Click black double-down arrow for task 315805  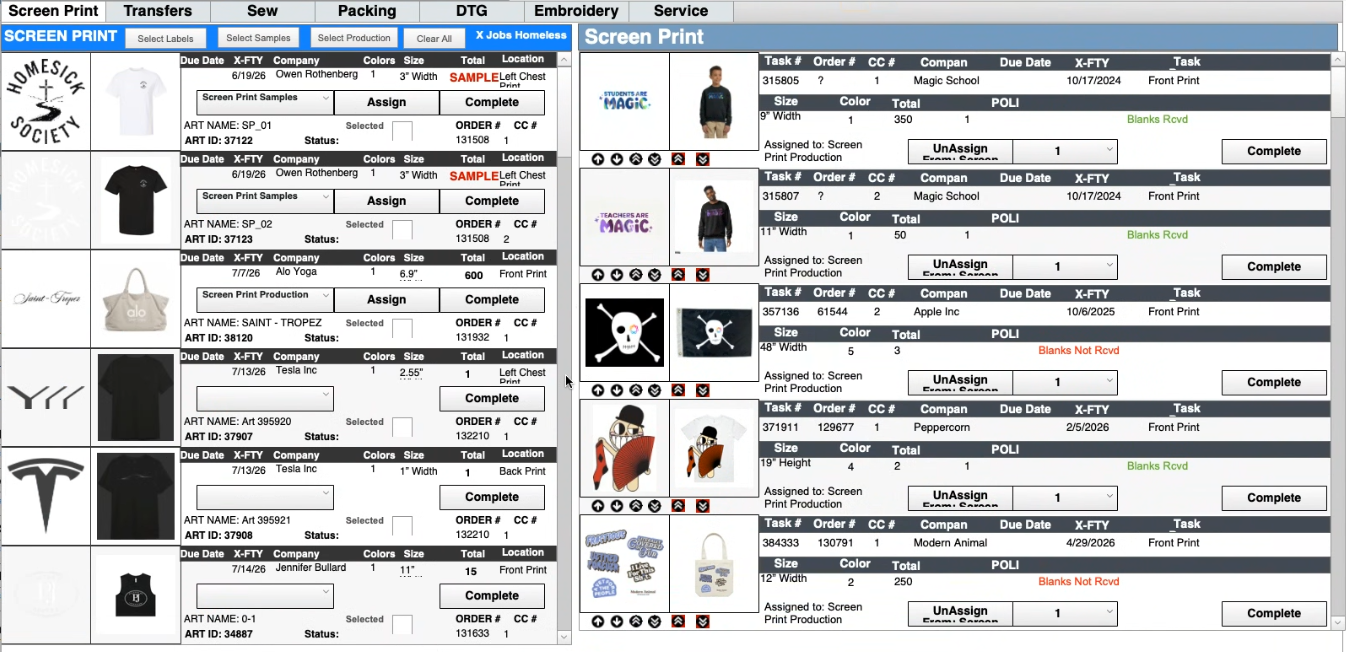(x=654, y=159)
